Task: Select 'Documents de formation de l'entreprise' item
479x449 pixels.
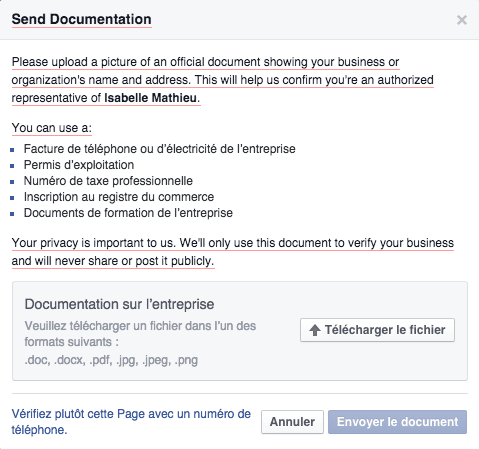Action: (128, 213)
